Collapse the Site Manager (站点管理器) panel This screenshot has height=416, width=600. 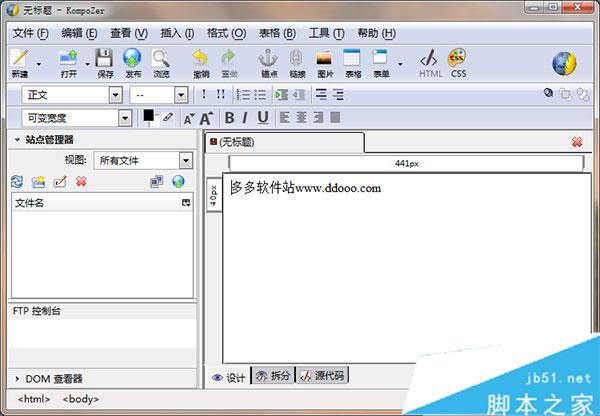coord(17,140)
